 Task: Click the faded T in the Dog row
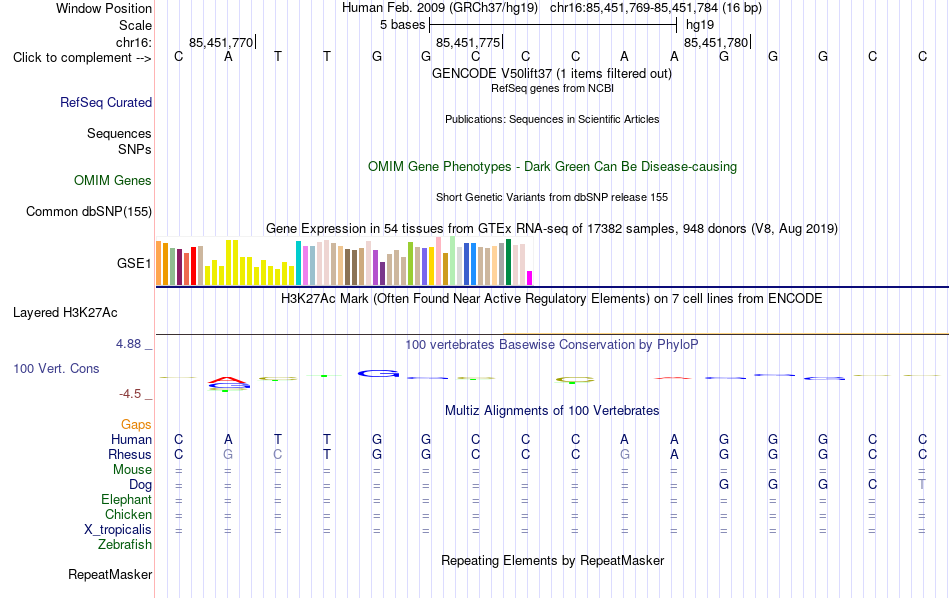click(922, 484)
